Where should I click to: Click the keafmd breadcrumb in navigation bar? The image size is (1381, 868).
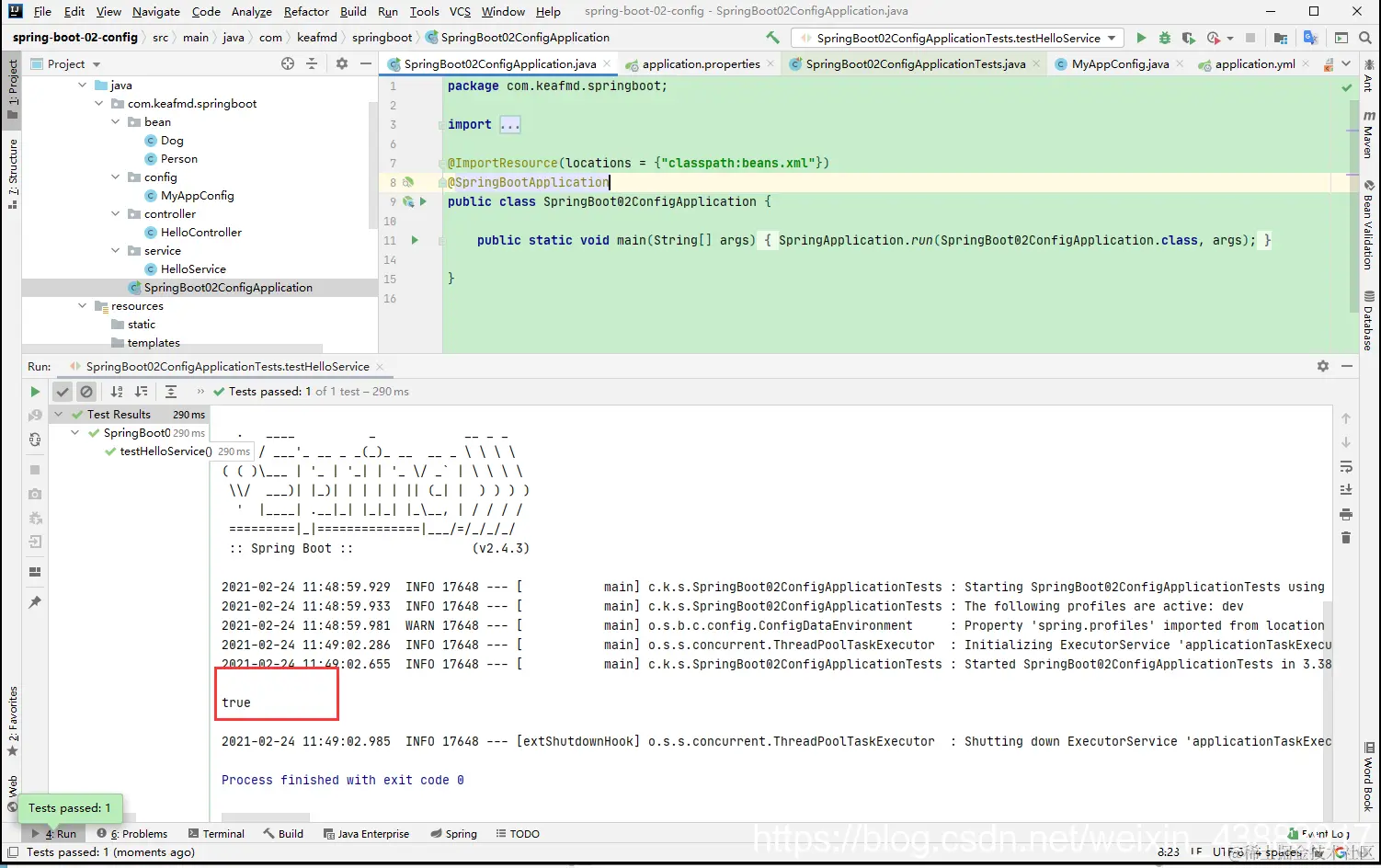(316, 38)
